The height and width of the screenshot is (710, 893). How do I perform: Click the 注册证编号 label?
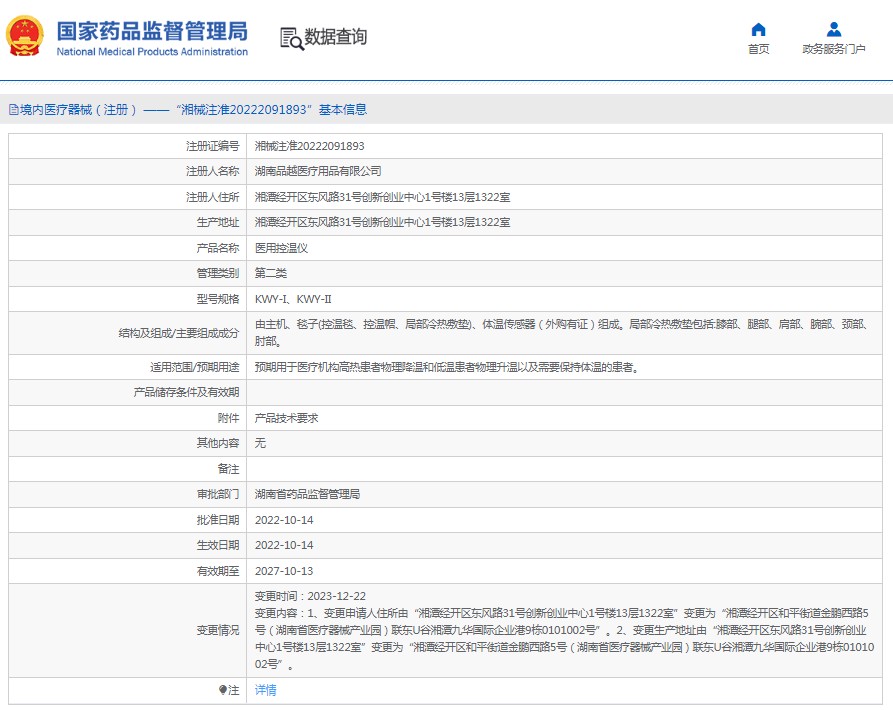click(x=212, y=146)
